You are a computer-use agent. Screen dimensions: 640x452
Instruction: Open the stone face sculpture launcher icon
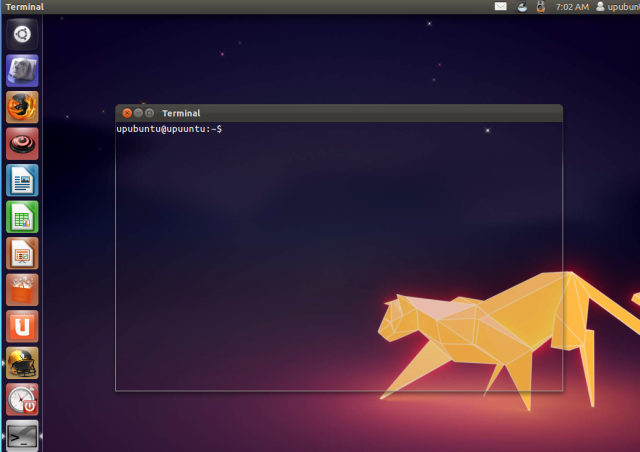[x=22, y=71]
